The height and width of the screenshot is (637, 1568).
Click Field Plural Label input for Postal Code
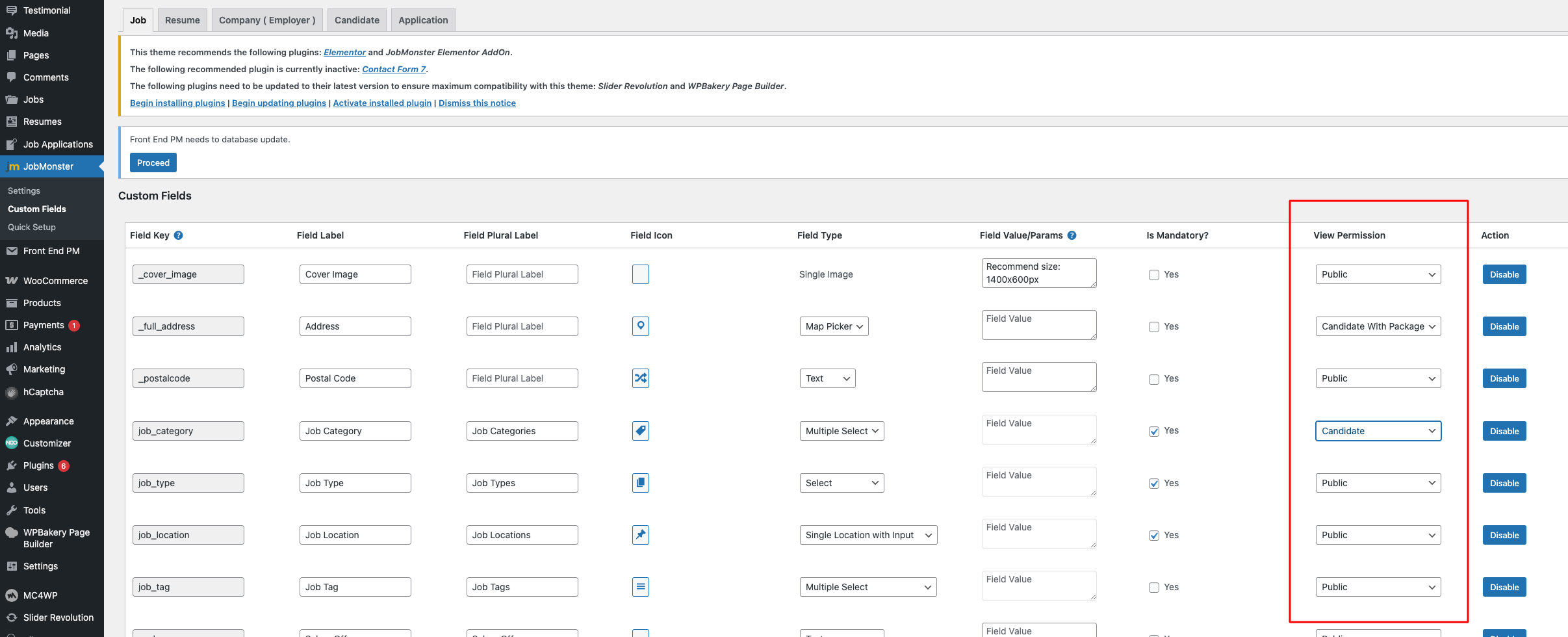tap(522, 378)
